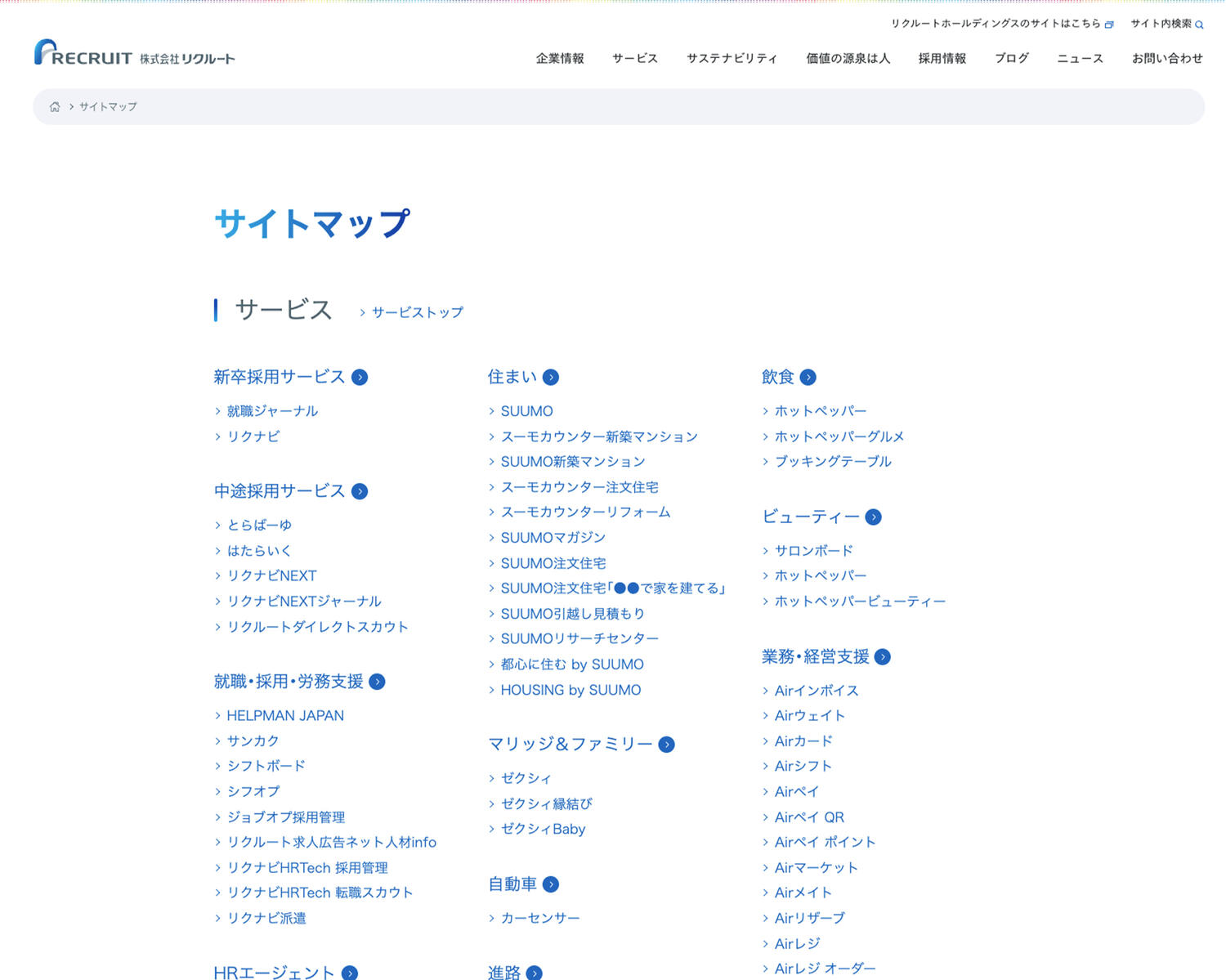
Task: Click the 新卒採用サービス heading text
Action: point(280,377)
